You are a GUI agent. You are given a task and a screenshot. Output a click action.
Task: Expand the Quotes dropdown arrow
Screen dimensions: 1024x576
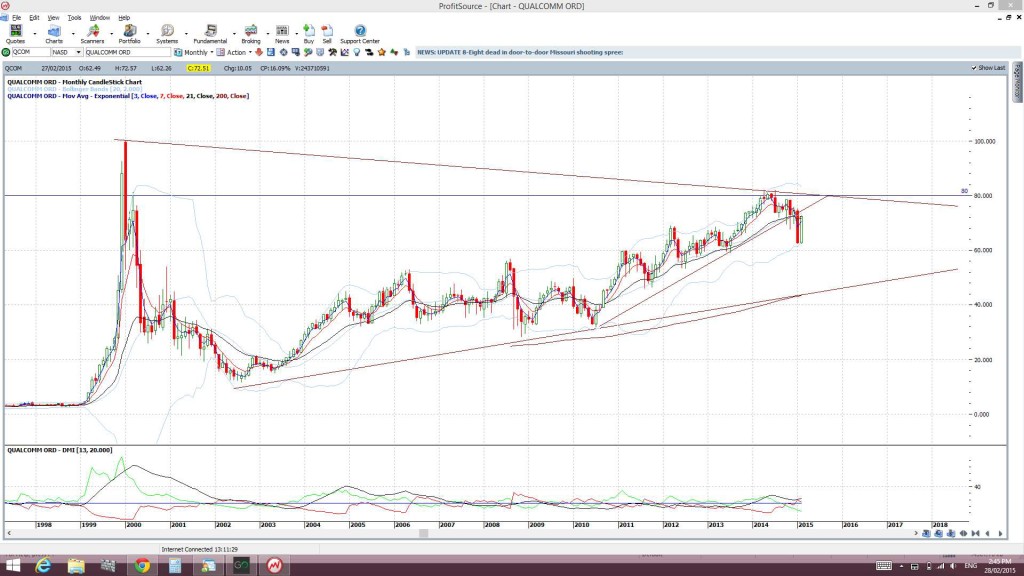pos(35,33)
